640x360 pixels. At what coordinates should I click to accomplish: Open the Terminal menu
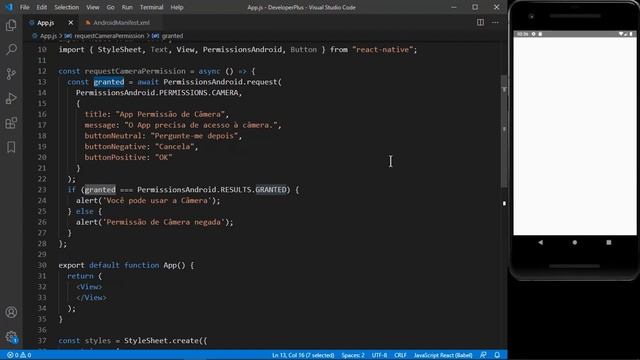pos(151,7)
